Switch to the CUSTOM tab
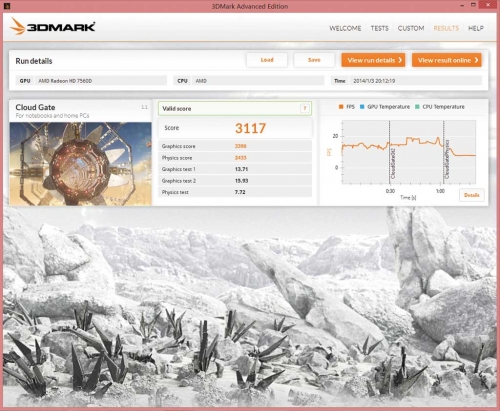Viewport: 500px width, 411px height. (x=411, y=28)
